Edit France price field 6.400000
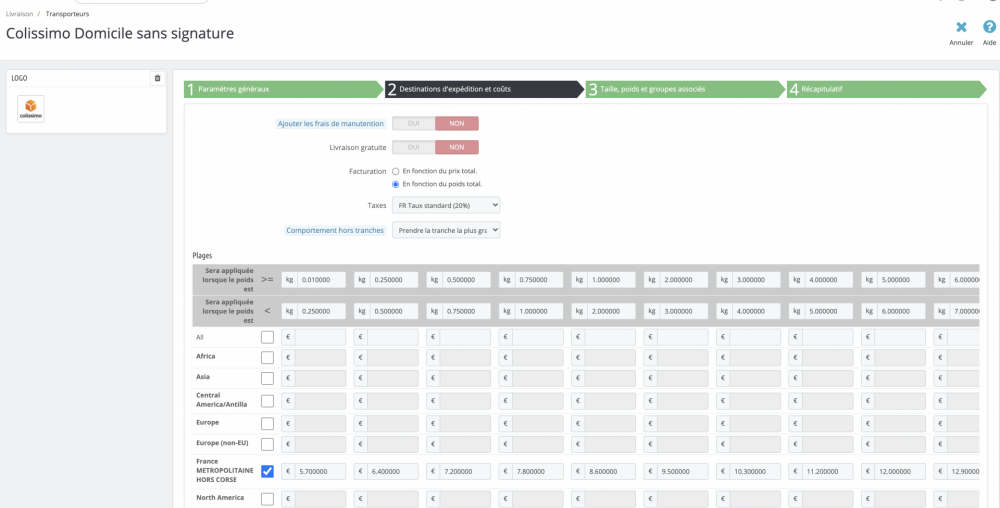The width and height of the screenshot is (1000, 508). click(x=393, y=472)
